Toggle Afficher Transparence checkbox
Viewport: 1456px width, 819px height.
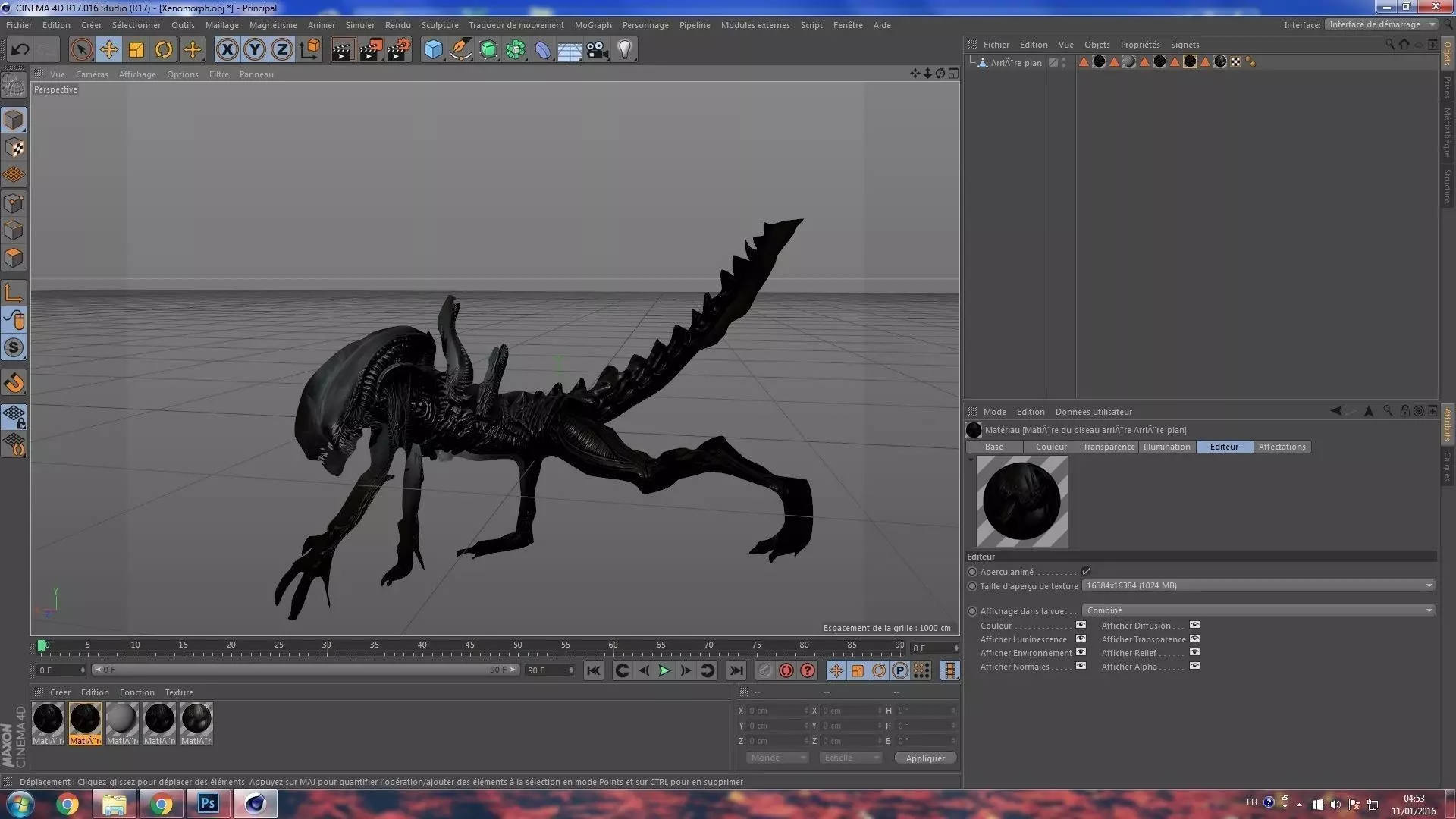(1194, 639)
